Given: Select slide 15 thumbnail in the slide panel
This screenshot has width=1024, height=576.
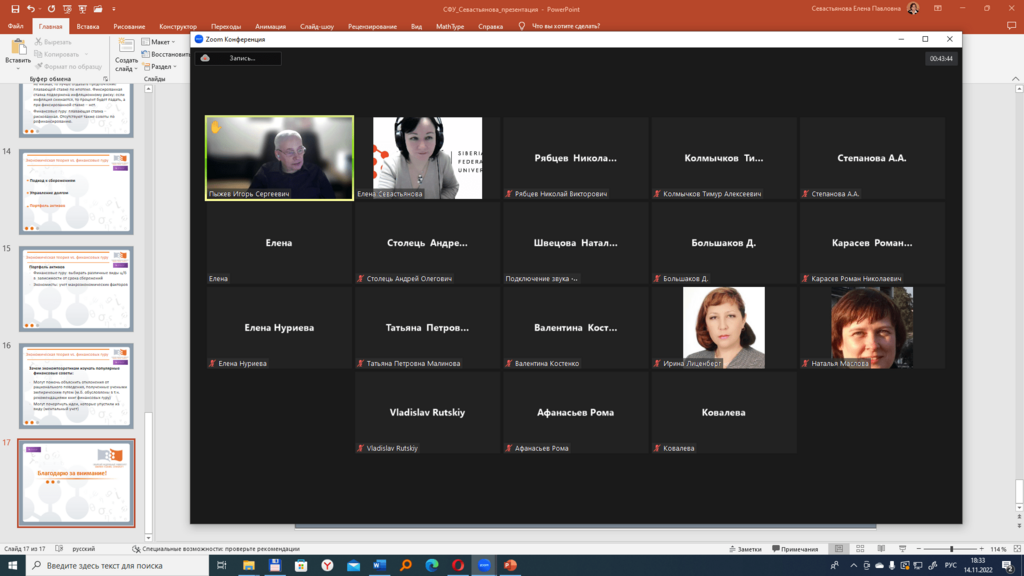Looking at the screenshot, I should tap(76, 289).
